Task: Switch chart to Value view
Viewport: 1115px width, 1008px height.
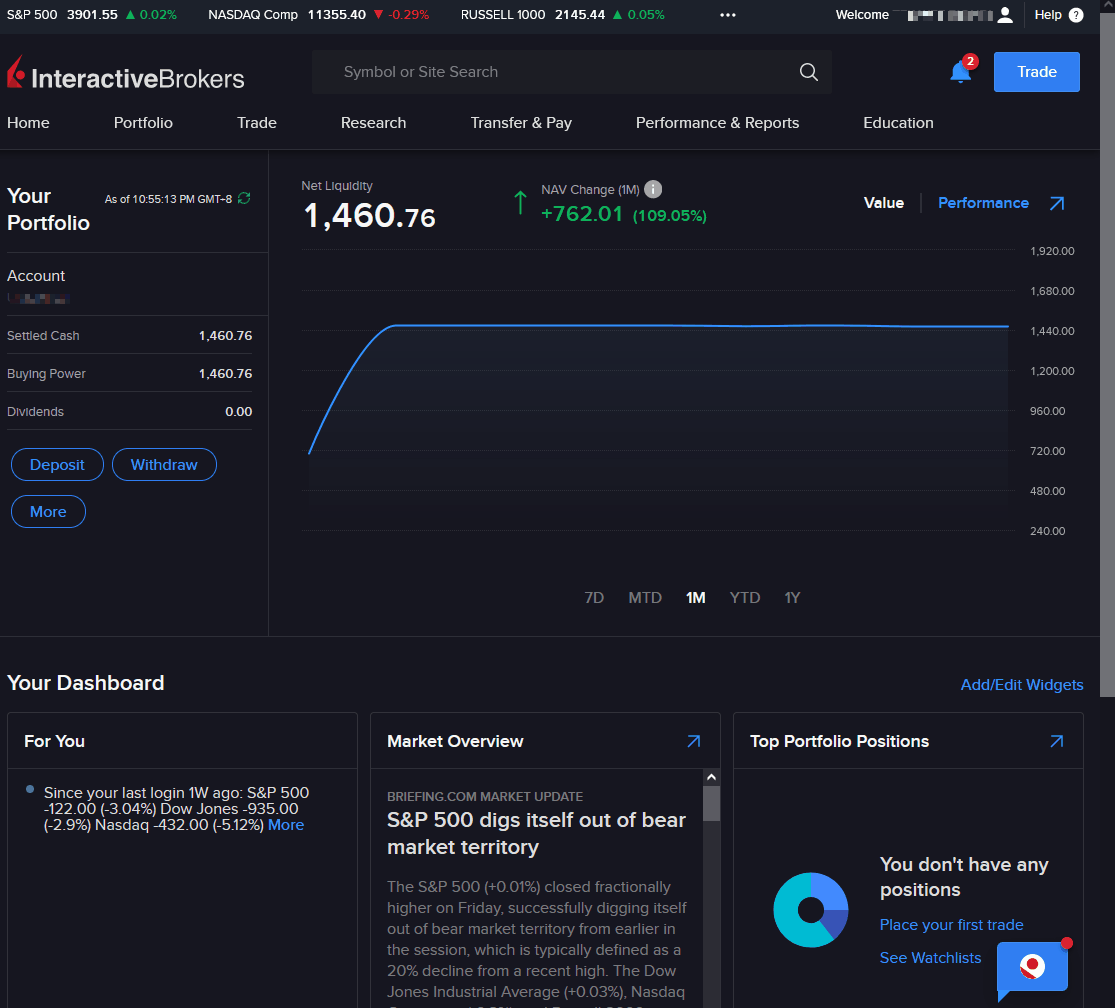Action: (x=884, y=203)
